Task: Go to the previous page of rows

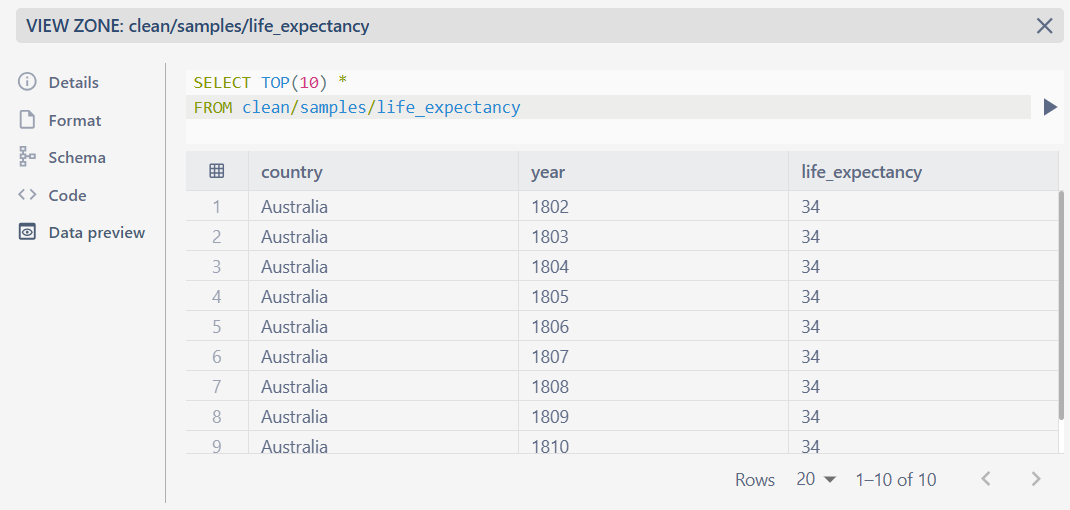Action: pyautogui.click(x=985, y=479)
